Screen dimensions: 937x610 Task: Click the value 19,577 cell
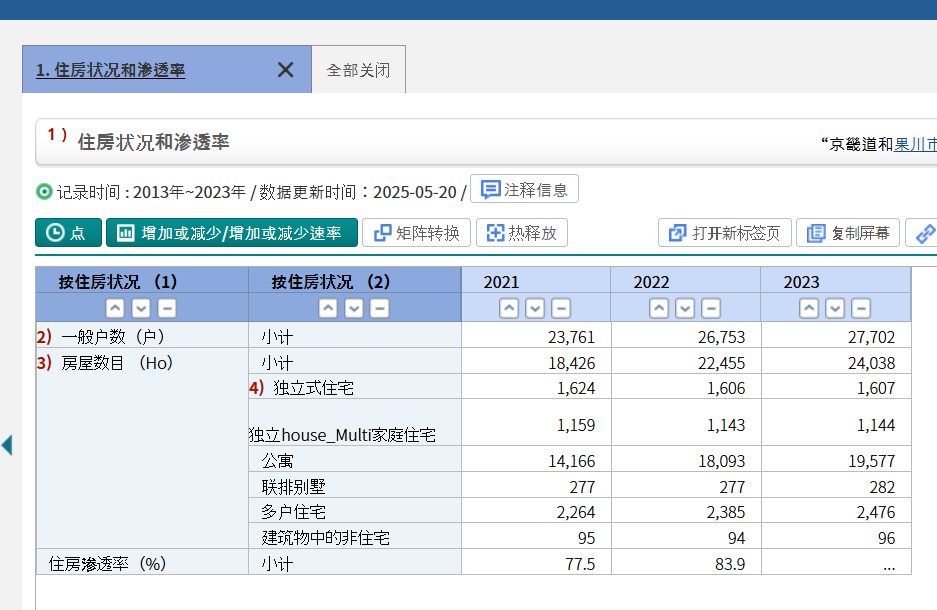837,459
